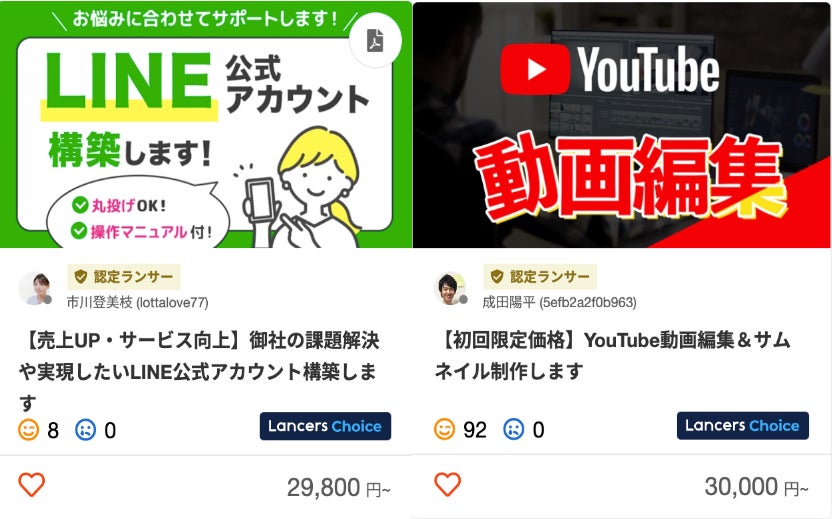Viewport: 832px width, 519px height.
Task: Open profile link 市川登美枝 (lottalove77)
Action: 137,302
